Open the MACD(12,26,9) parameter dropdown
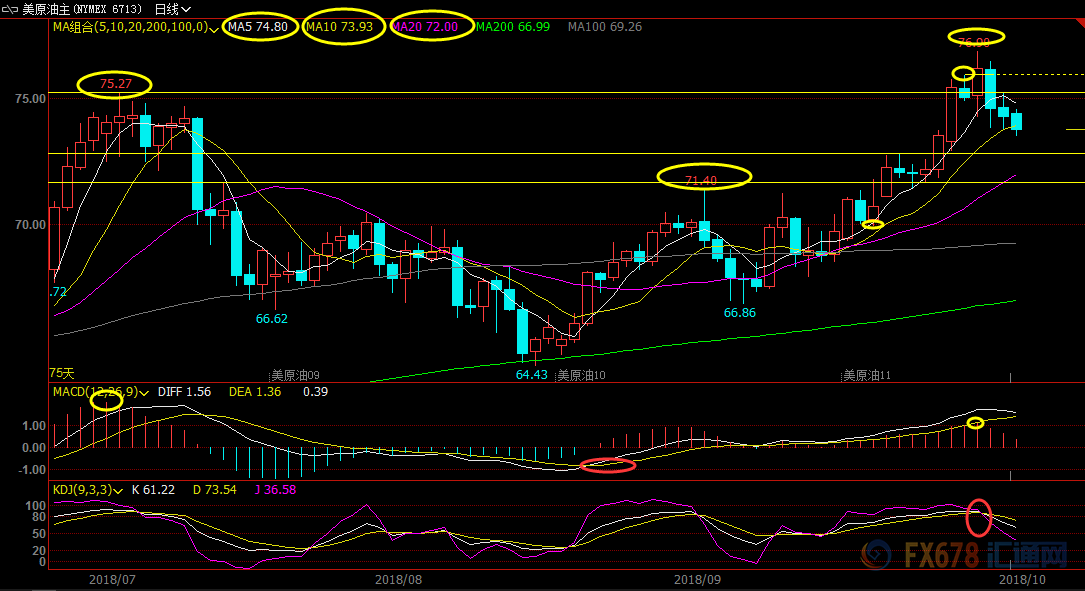Screen dimensions: 1085x591 (x=144, y=393)
